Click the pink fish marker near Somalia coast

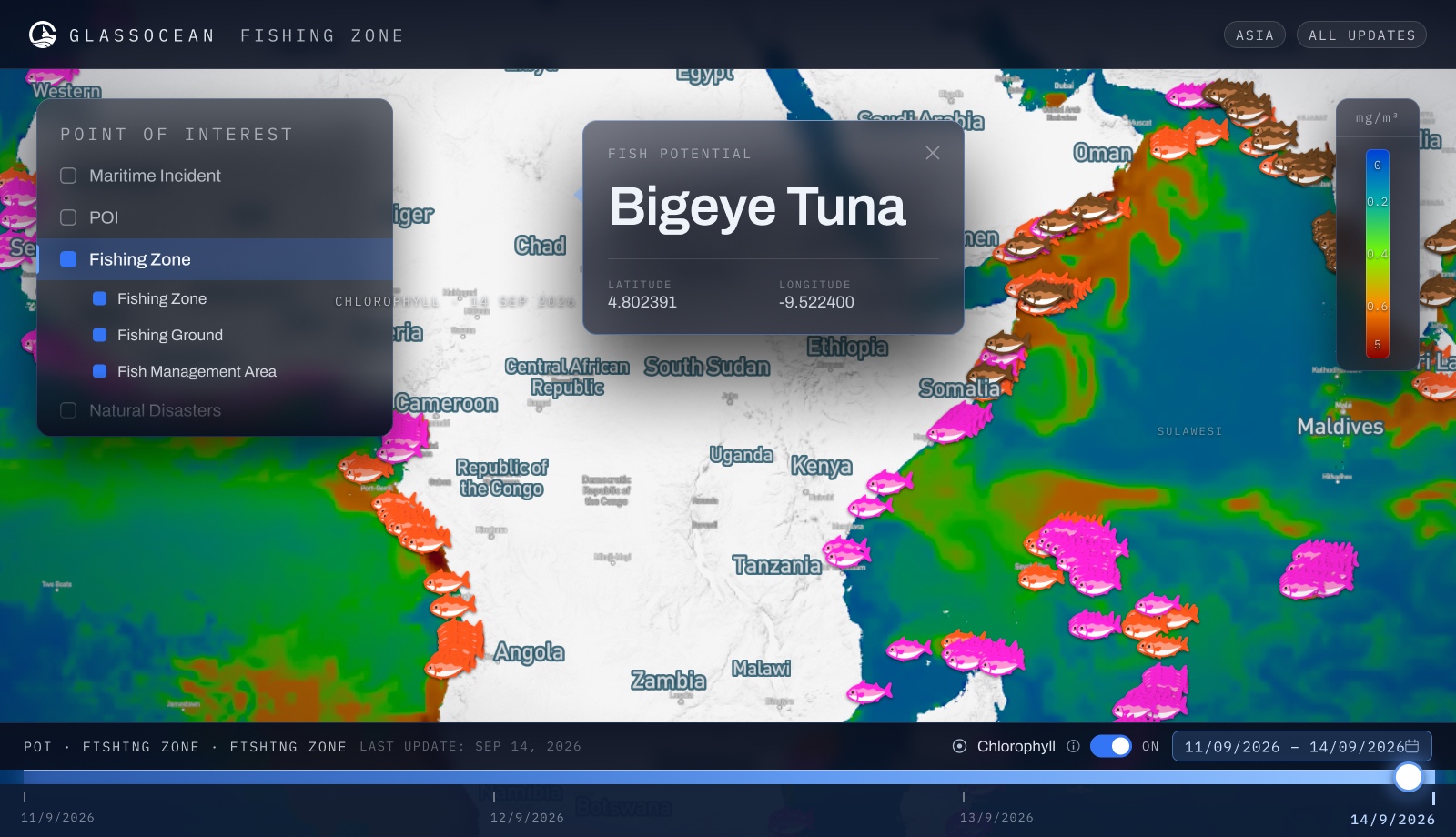click(960, 422)
